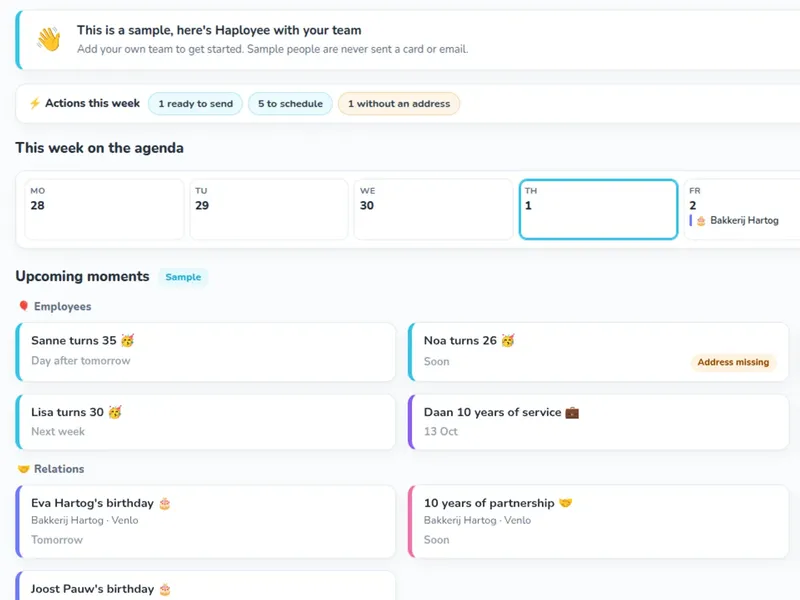The width and height of the screenshot is (800, 600).
Task: Click 'Soon' label on Noa's card
Action: pos(437,362)
